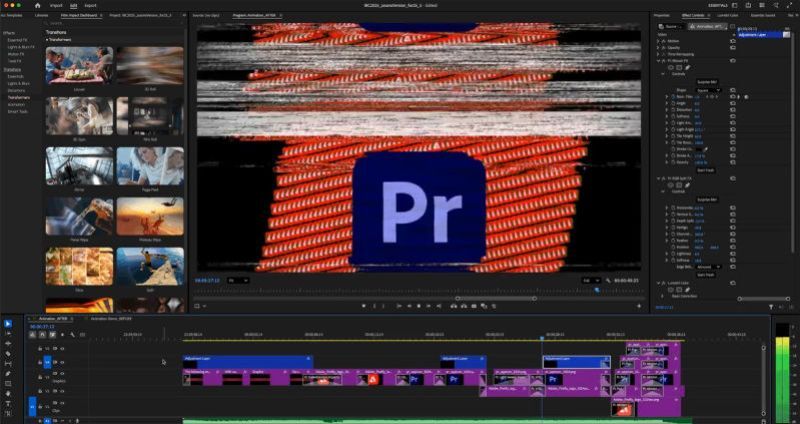Viewport: 800px width, 424px height.
Task: Switch to Animation Demo_BEFORE sequence tab
Action: point(111,318)
